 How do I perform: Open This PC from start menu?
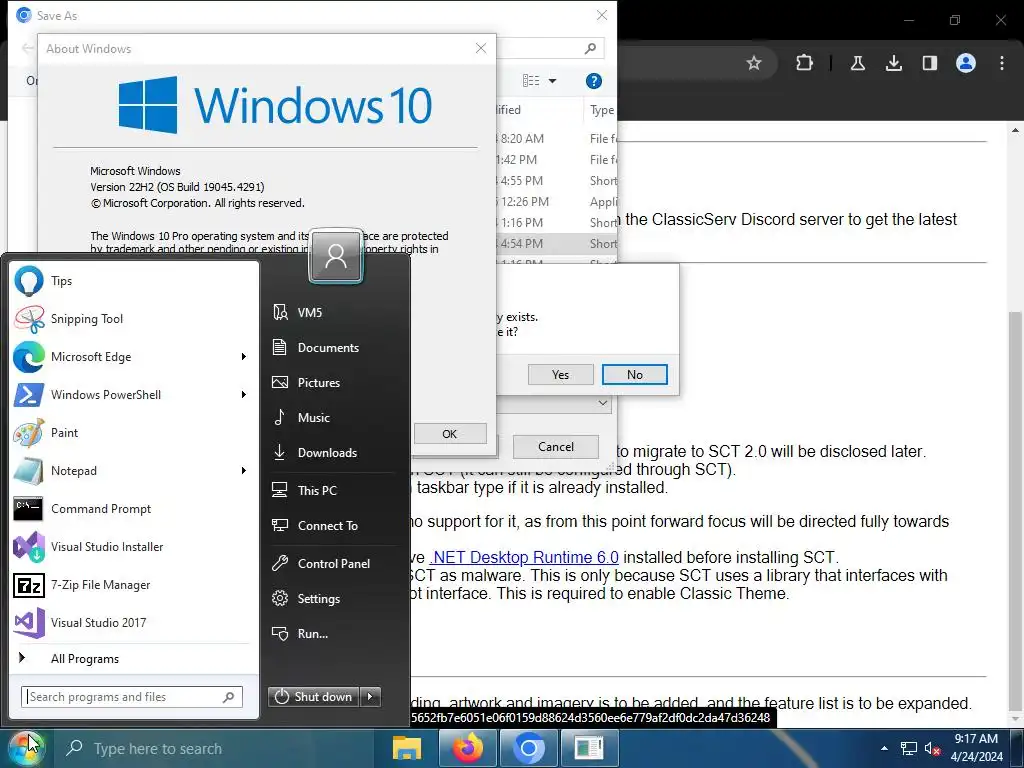click(x=333, y=490)
